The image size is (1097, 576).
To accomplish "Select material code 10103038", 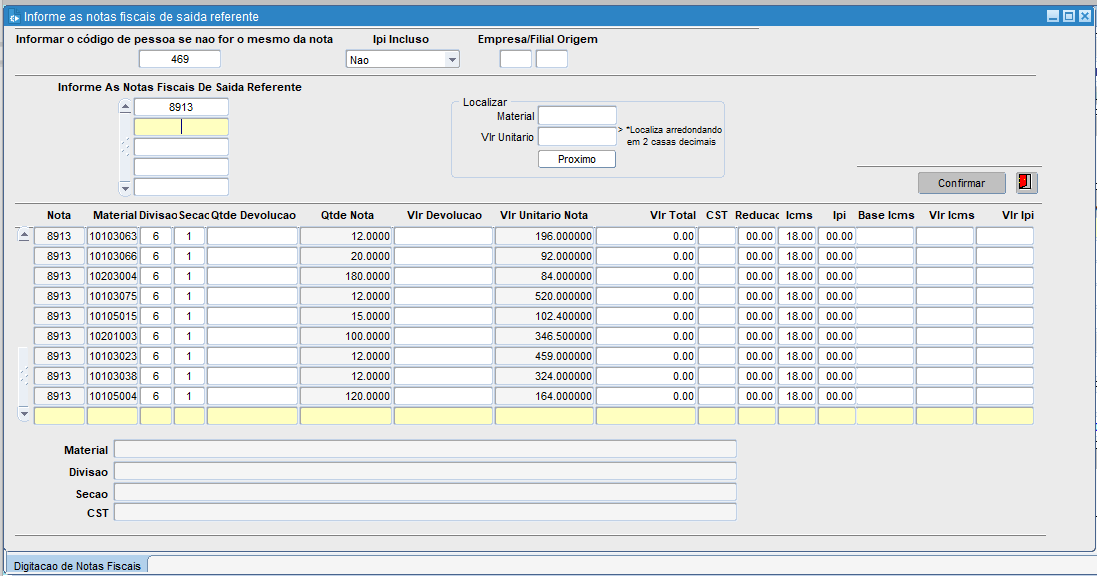I will pos(112,376).
